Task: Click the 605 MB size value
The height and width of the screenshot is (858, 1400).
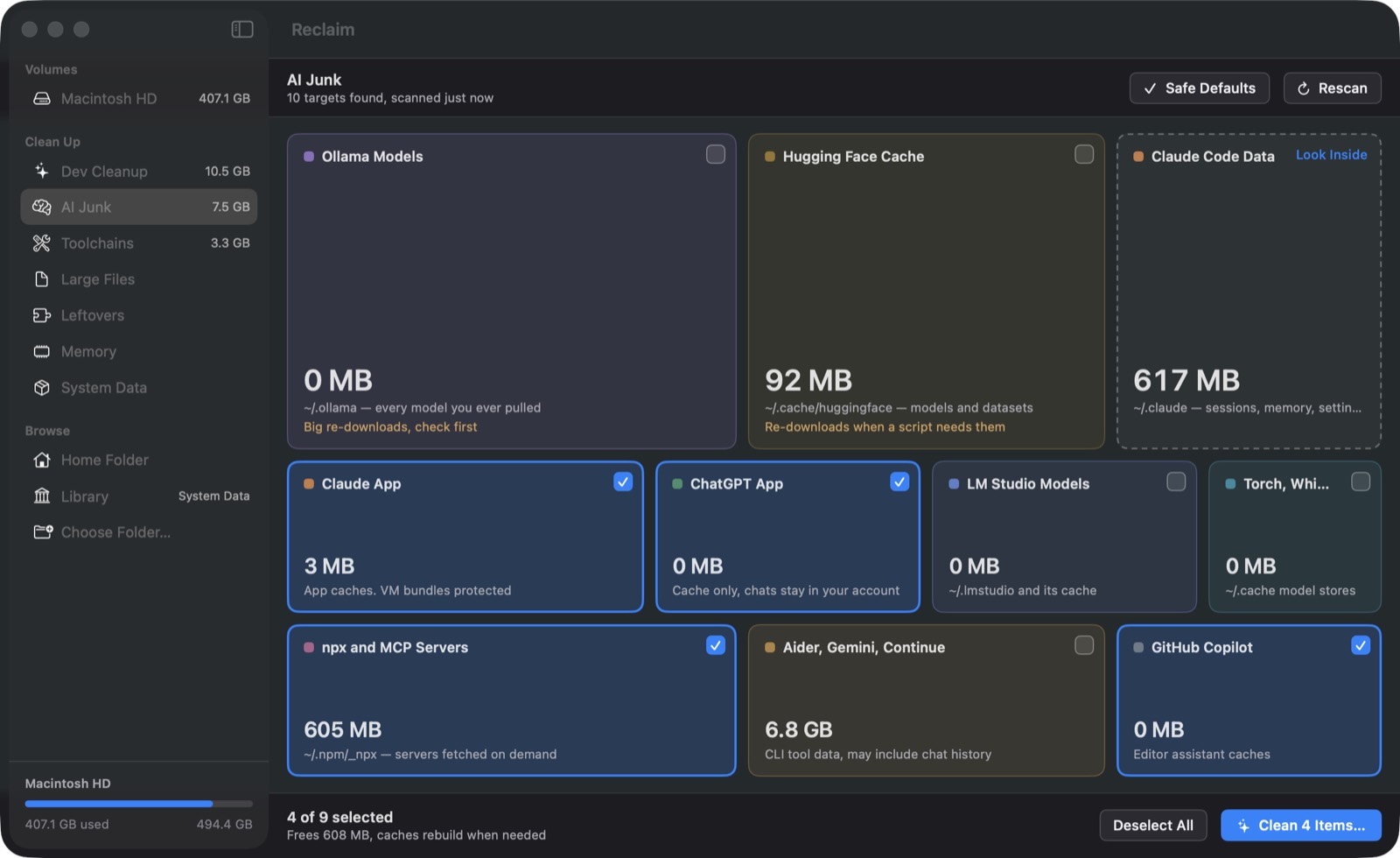Action: click(x=343, y=729)
